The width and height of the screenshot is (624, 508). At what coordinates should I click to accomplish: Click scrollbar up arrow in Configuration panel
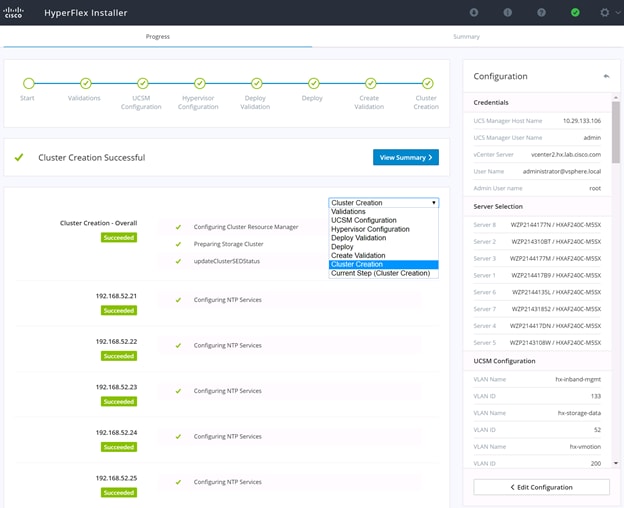(x=616, y=97)
